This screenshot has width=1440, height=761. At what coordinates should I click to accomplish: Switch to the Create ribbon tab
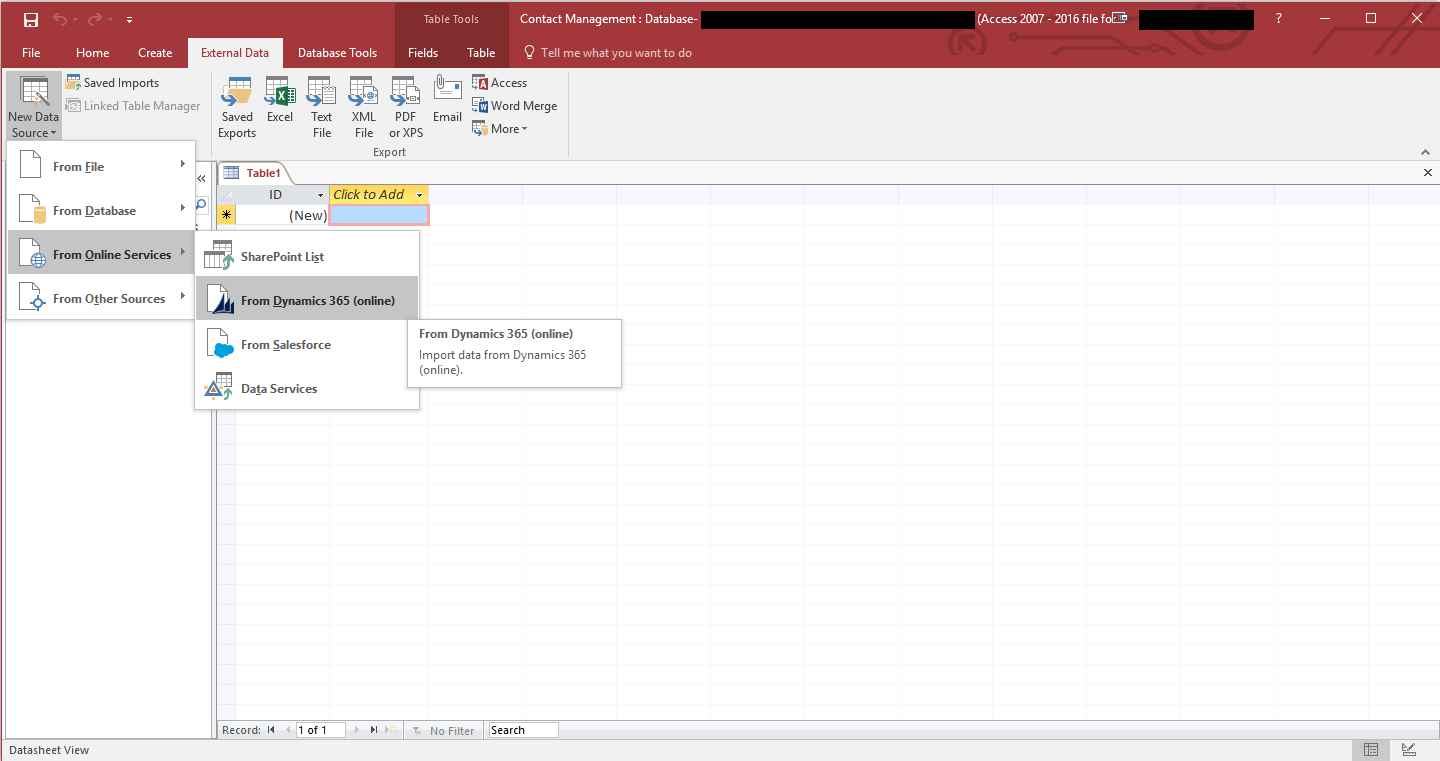[155, 53]
